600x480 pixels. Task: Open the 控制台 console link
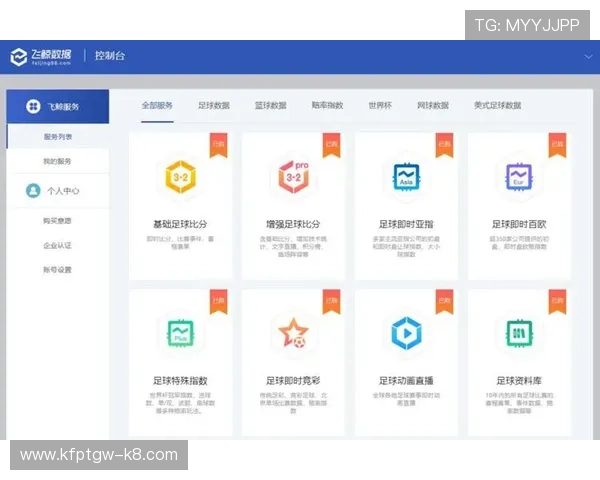tap(110, 56)
